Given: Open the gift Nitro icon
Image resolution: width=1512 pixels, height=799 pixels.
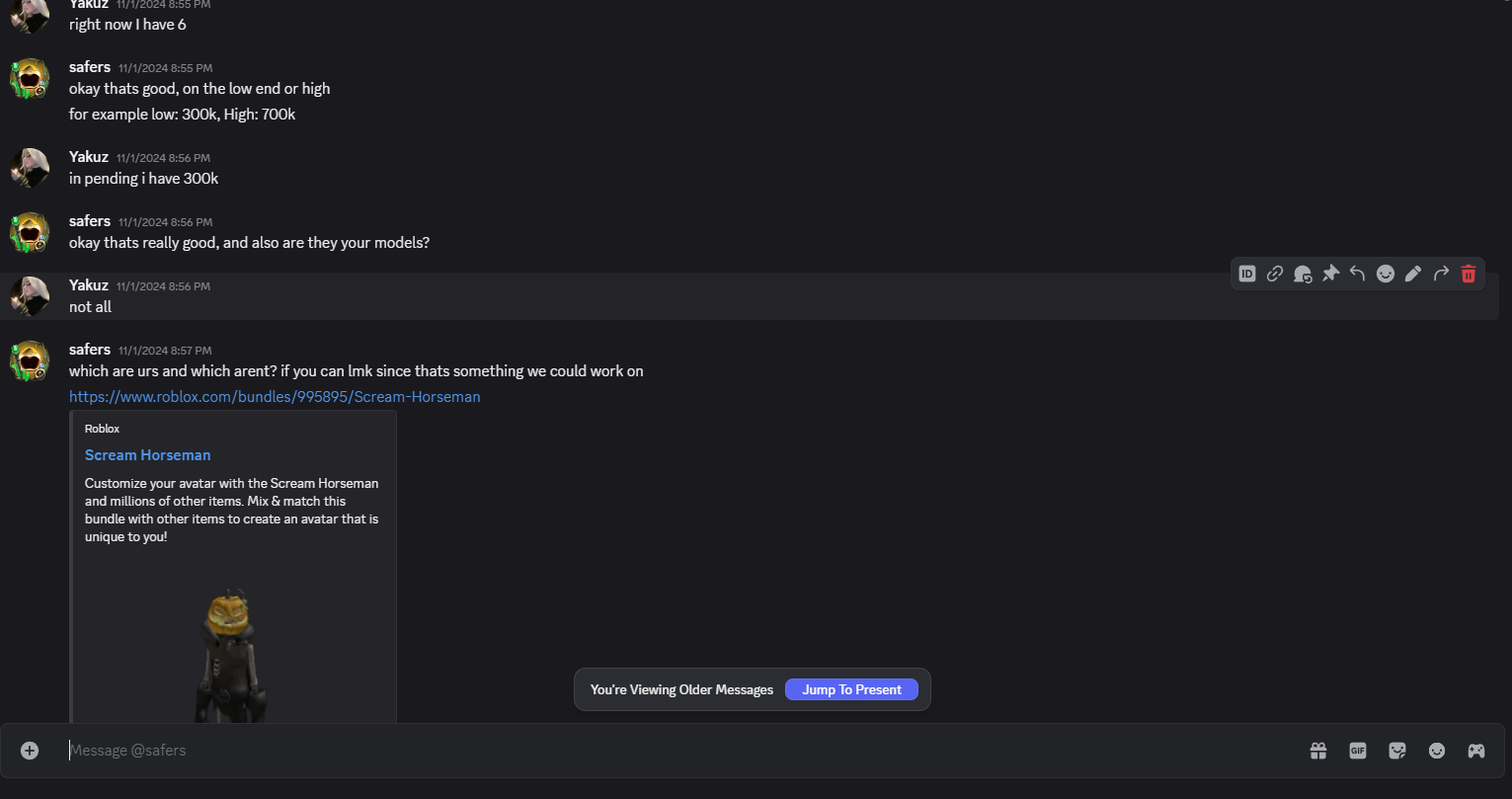Looking at the screenshot, I should [1318, 751].
